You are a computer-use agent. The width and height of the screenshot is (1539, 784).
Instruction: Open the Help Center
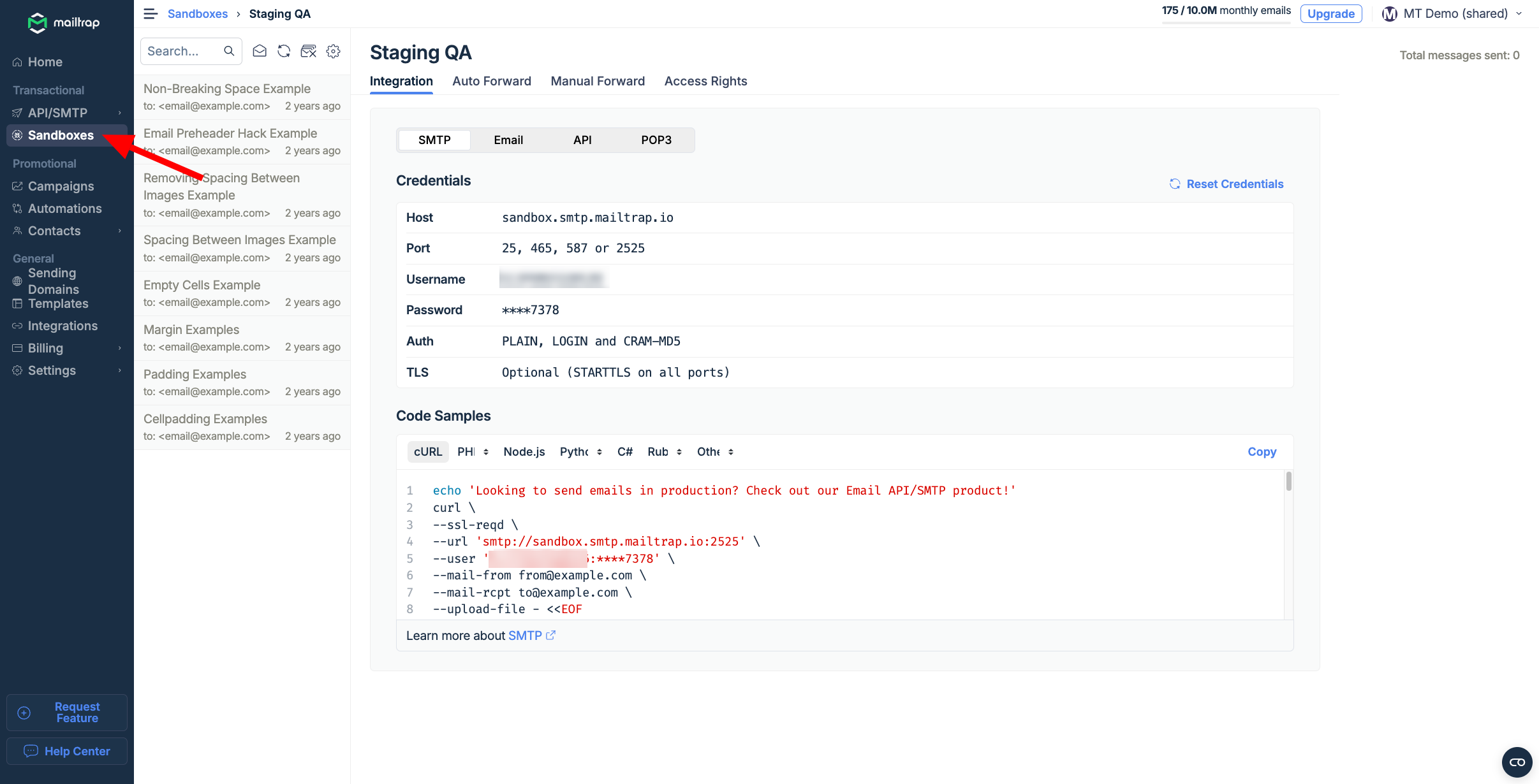(x=66, y=751)
